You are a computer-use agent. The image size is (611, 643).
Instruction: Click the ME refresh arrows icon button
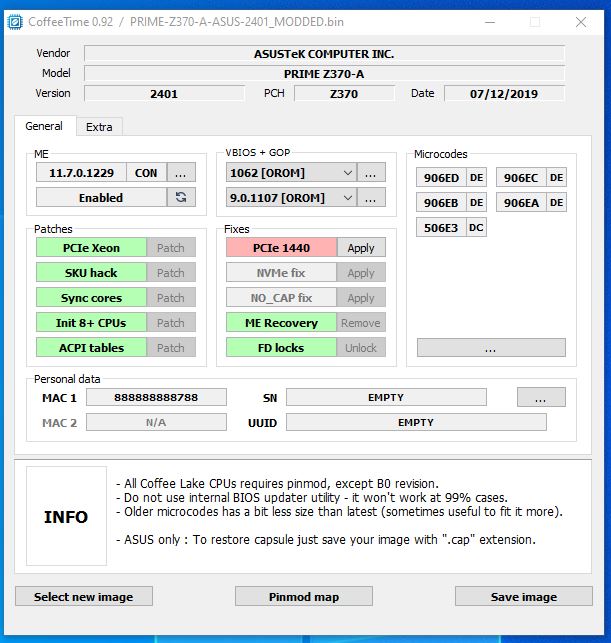pos(181,197)
